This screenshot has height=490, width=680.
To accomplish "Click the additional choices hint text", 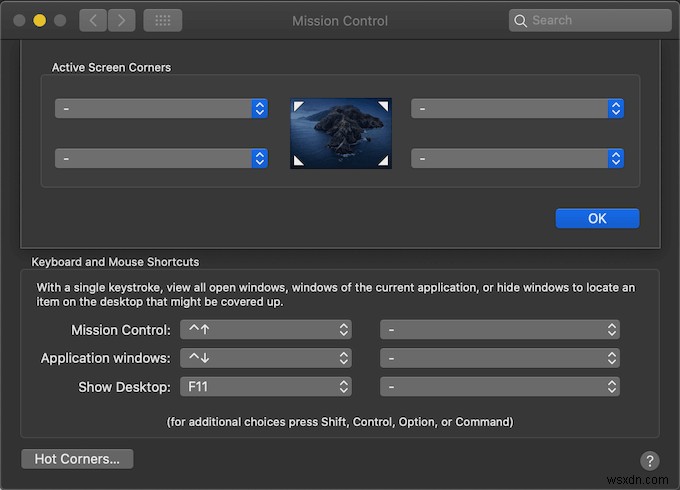I will 340,422.
